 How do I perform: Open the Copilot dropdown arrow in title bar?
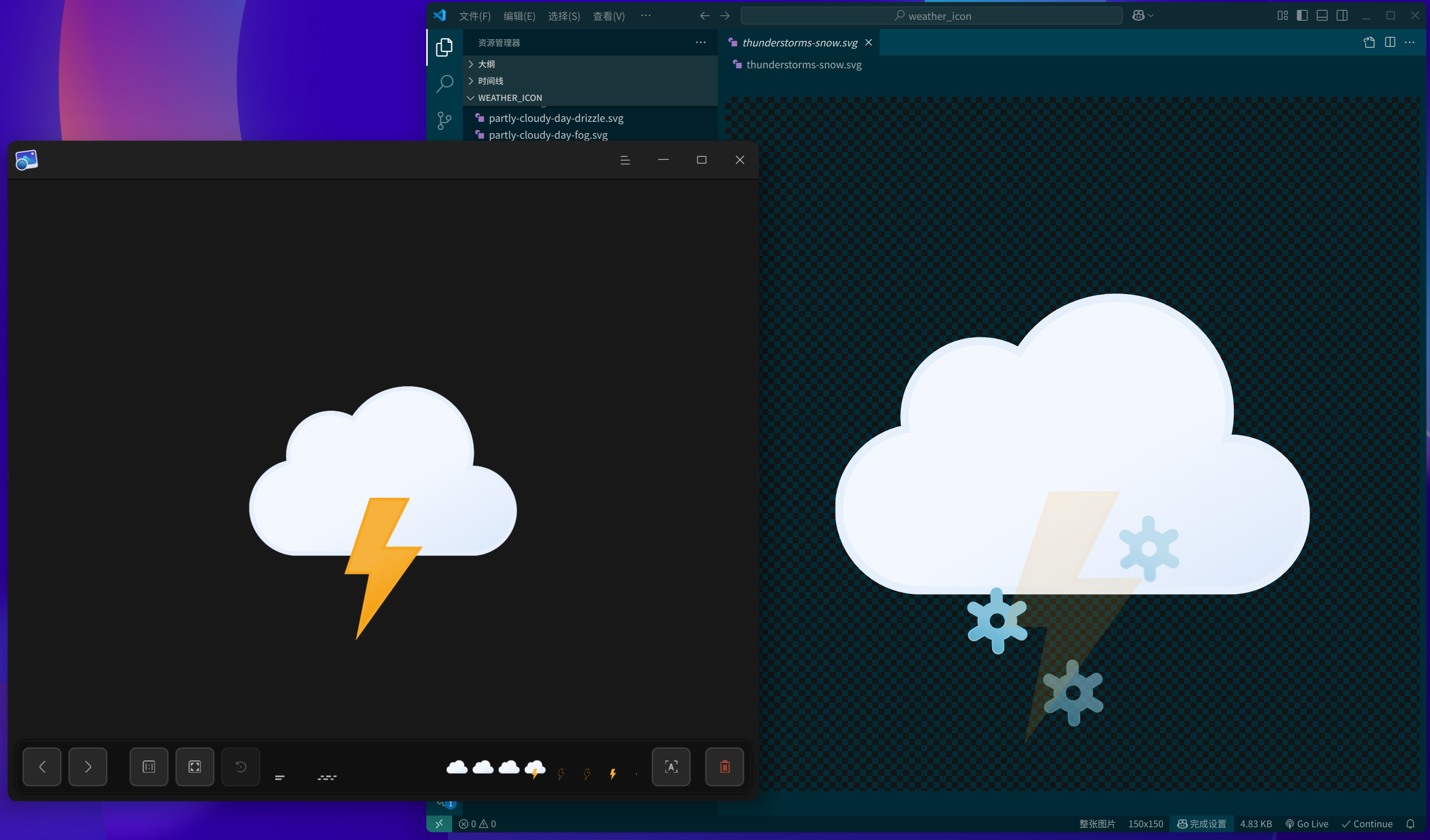click(x=1151, y=15)
